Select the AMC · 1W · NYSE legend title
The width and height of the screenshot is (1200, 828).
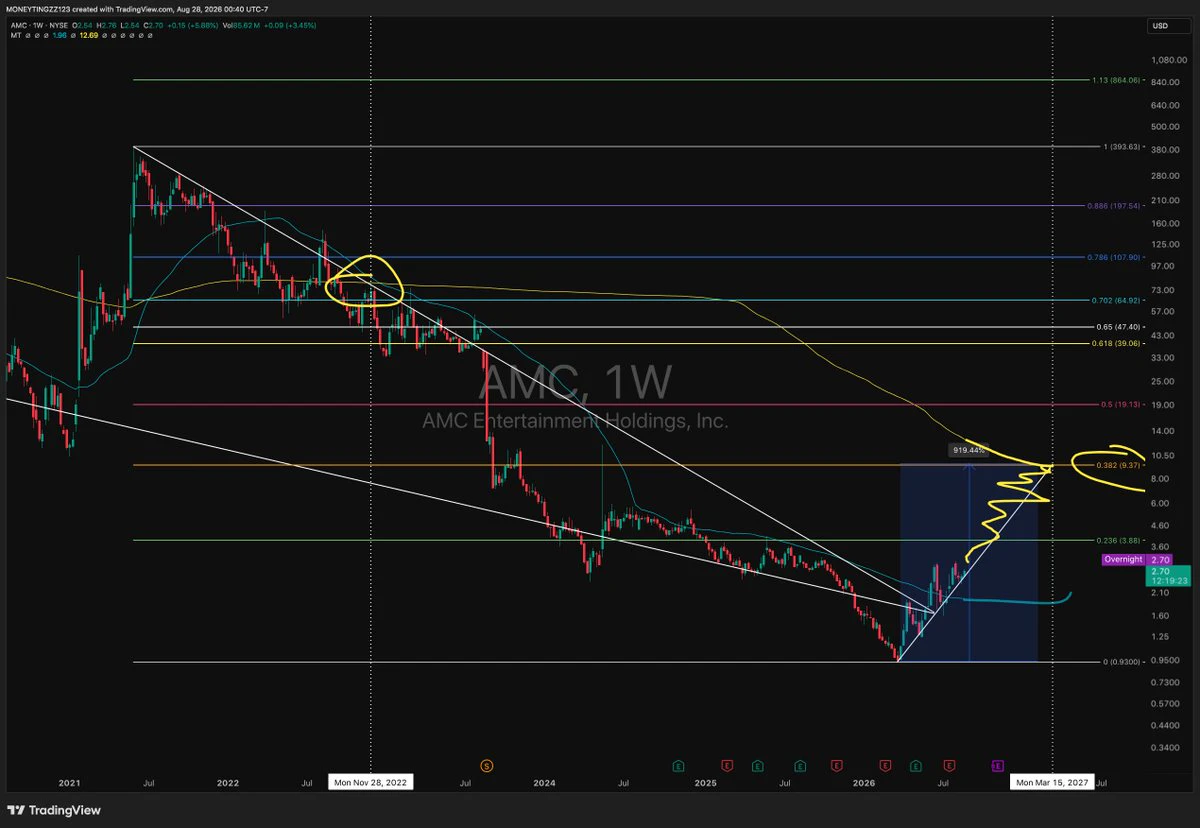[39, 25]
